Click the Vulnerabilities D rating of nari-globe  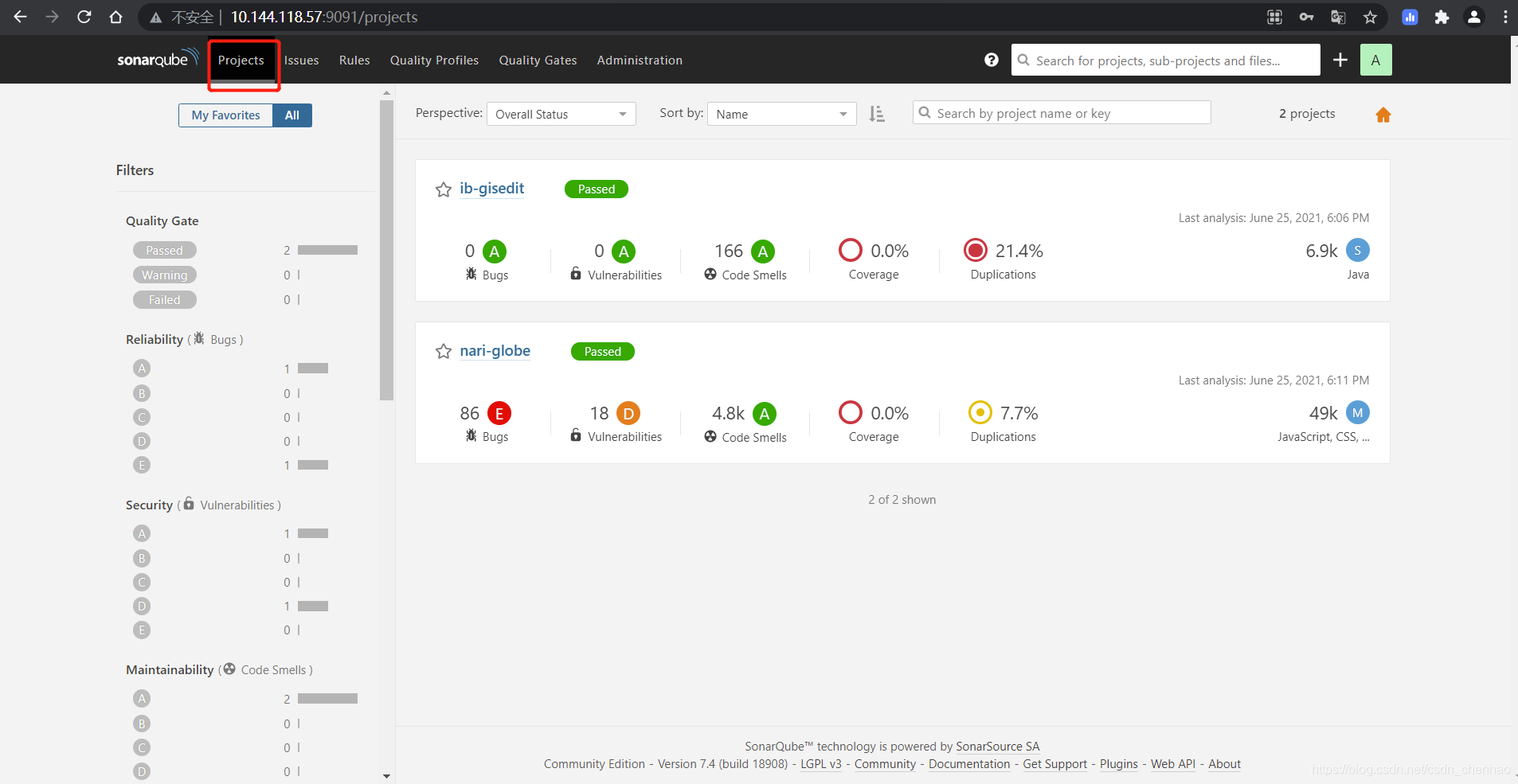click(628, 413)
